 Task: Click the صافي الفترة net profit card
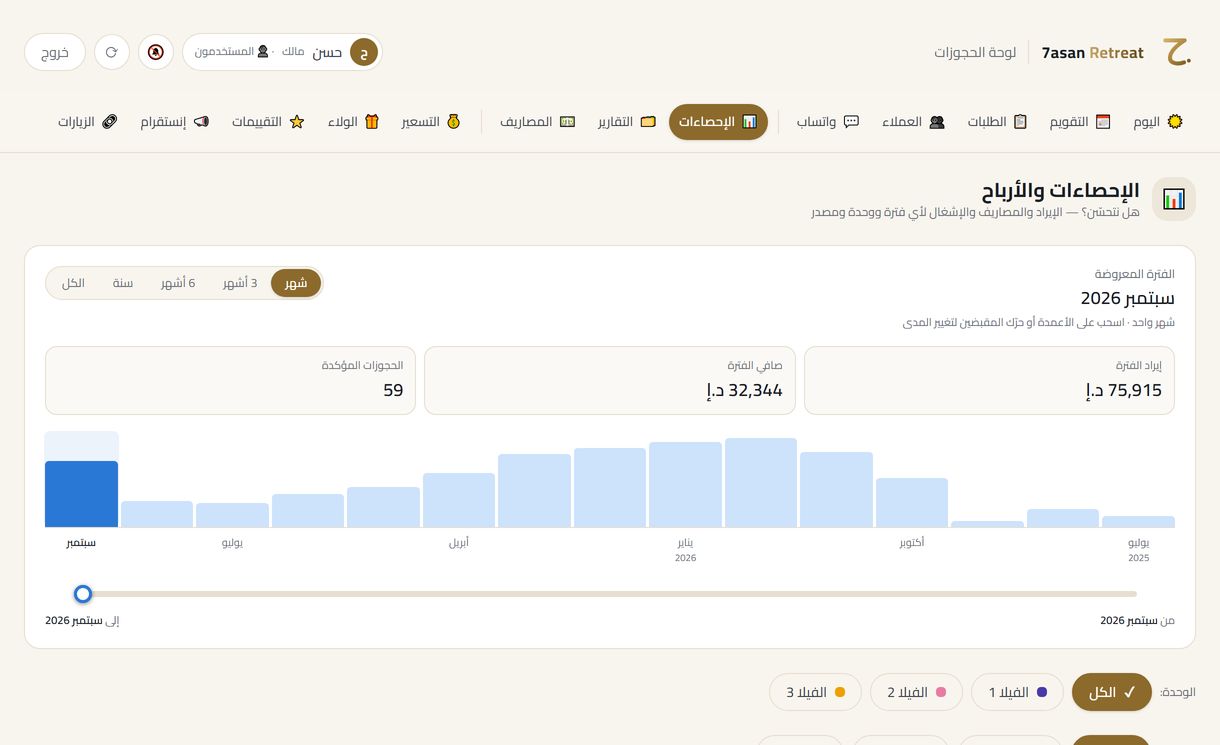click(610, 380)
